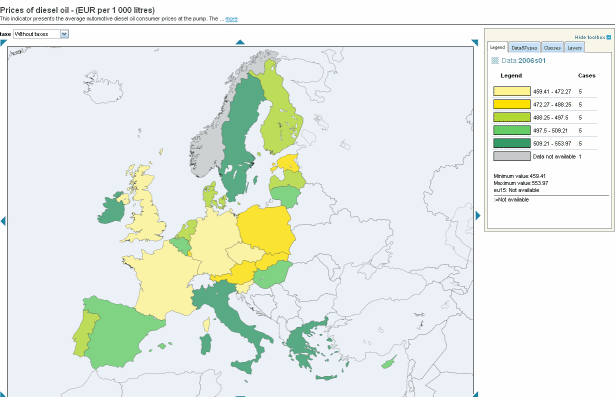
Task: Select the yellow 472.27 - 488.25 swatch
Action: (x=512, y=104)
